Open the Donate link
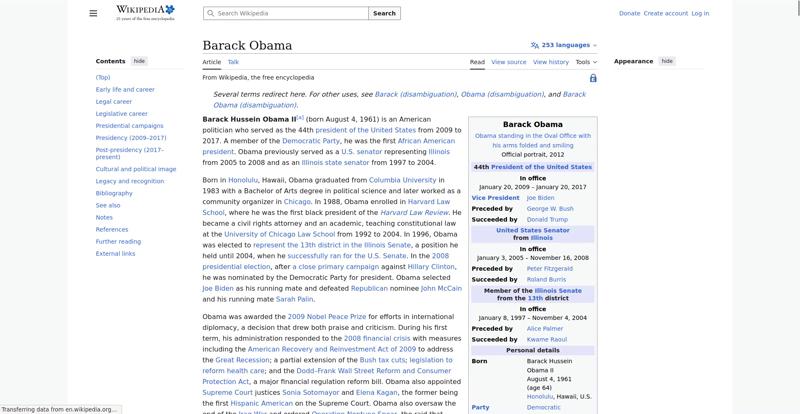 coord(629,13)
